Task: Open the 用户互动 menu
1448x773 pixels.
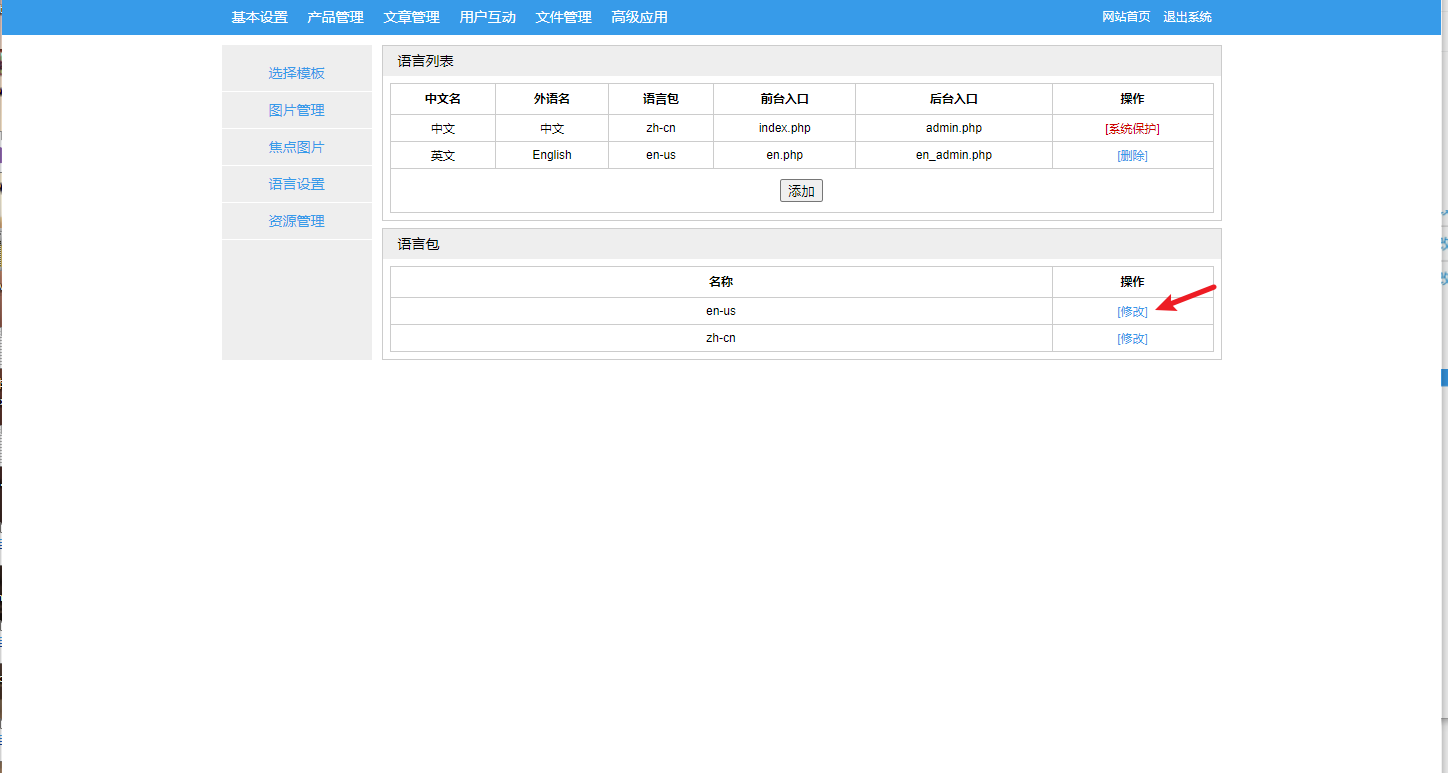Action: tap(487, 17)
